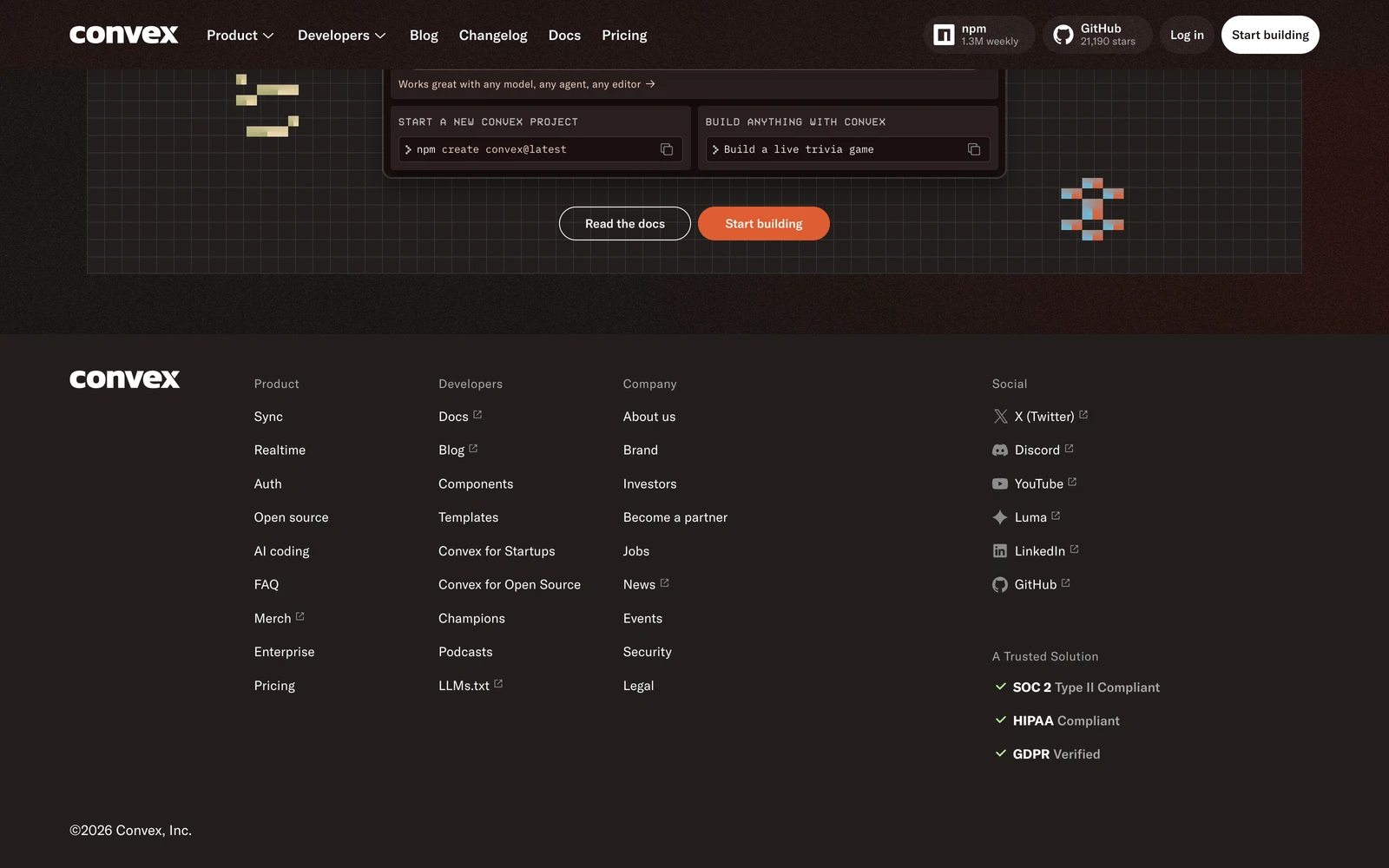Screen dimensions: 1389x868
Task: Open the Components footer link
Action: click(476, 484)
